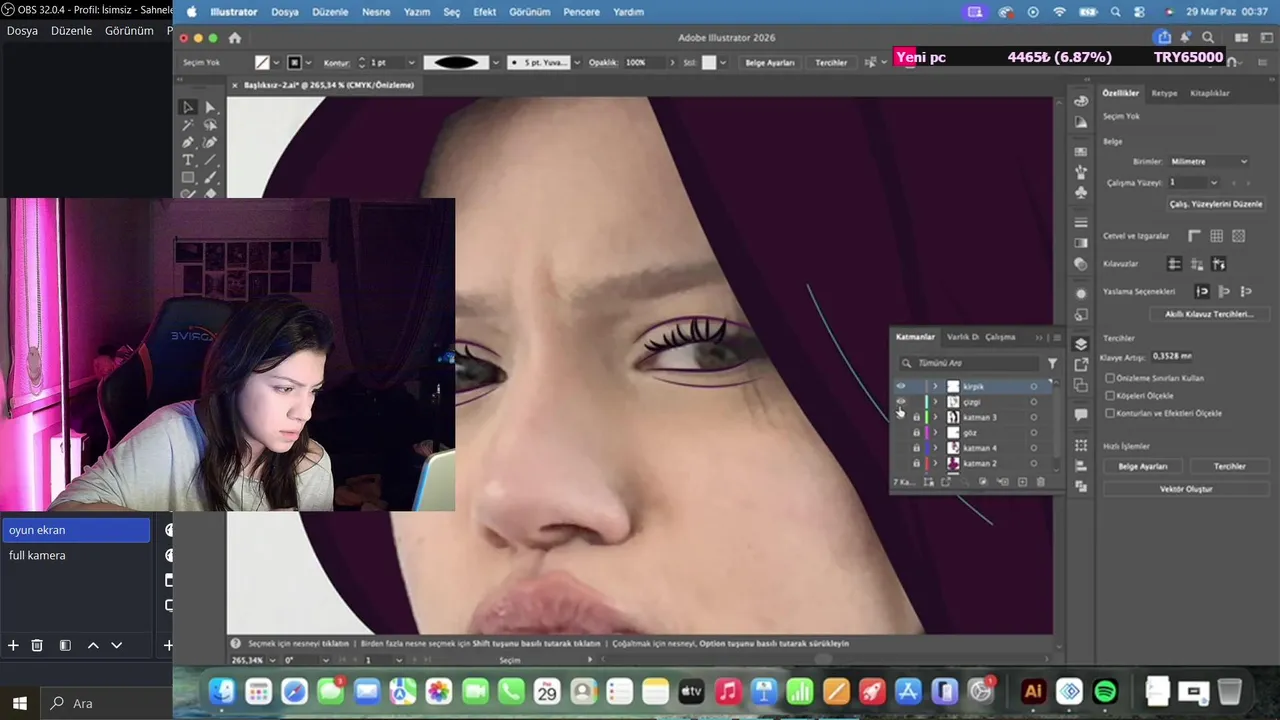This screenshot has width=1280, height=720.
Task: Enable Önizleme Sınırları Kullan checkbox
Action: pos(1109,378)
